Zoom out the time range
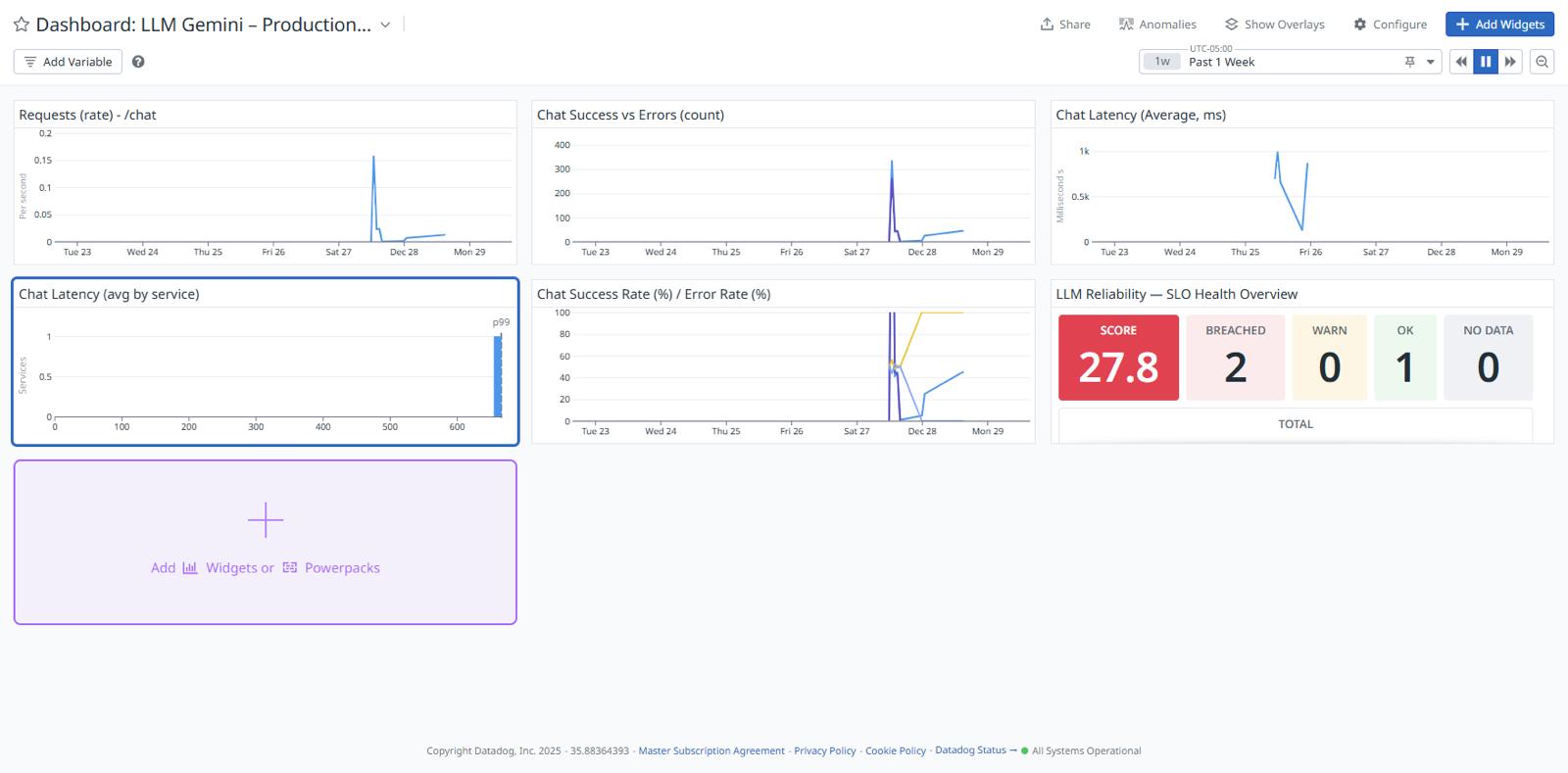The width and height of the screenshot is (1568, 773). click(x=1542, y=62)
